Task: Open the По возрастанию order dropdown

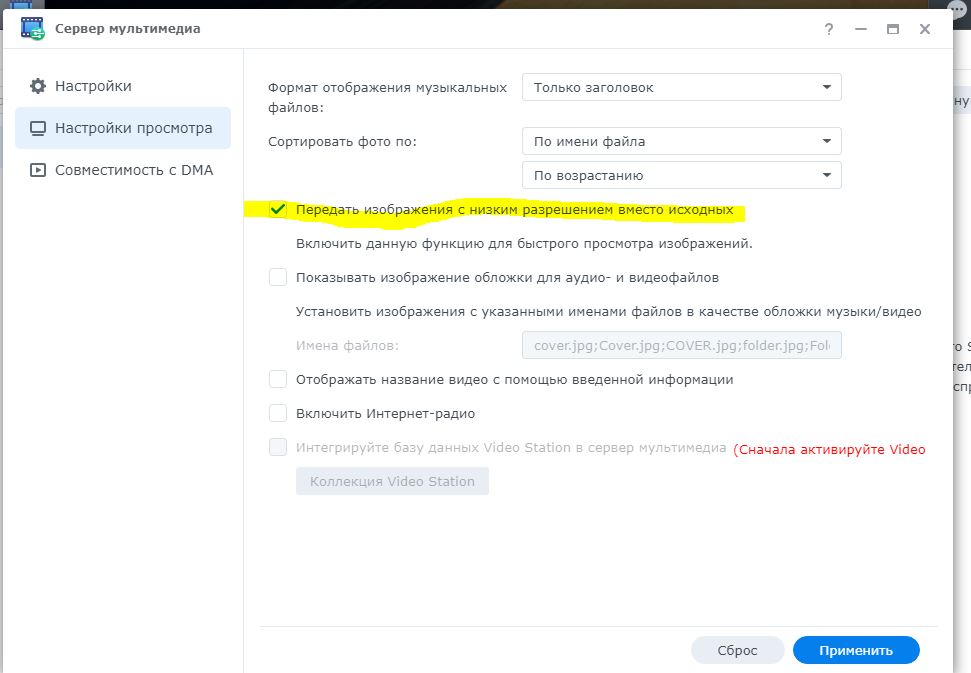Action: pyautogui.click(x=681, y=175)
